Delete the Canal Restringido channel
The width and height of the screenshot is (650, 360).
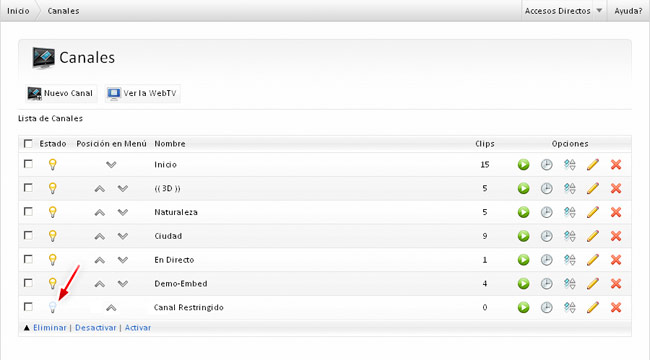[616, 307]
